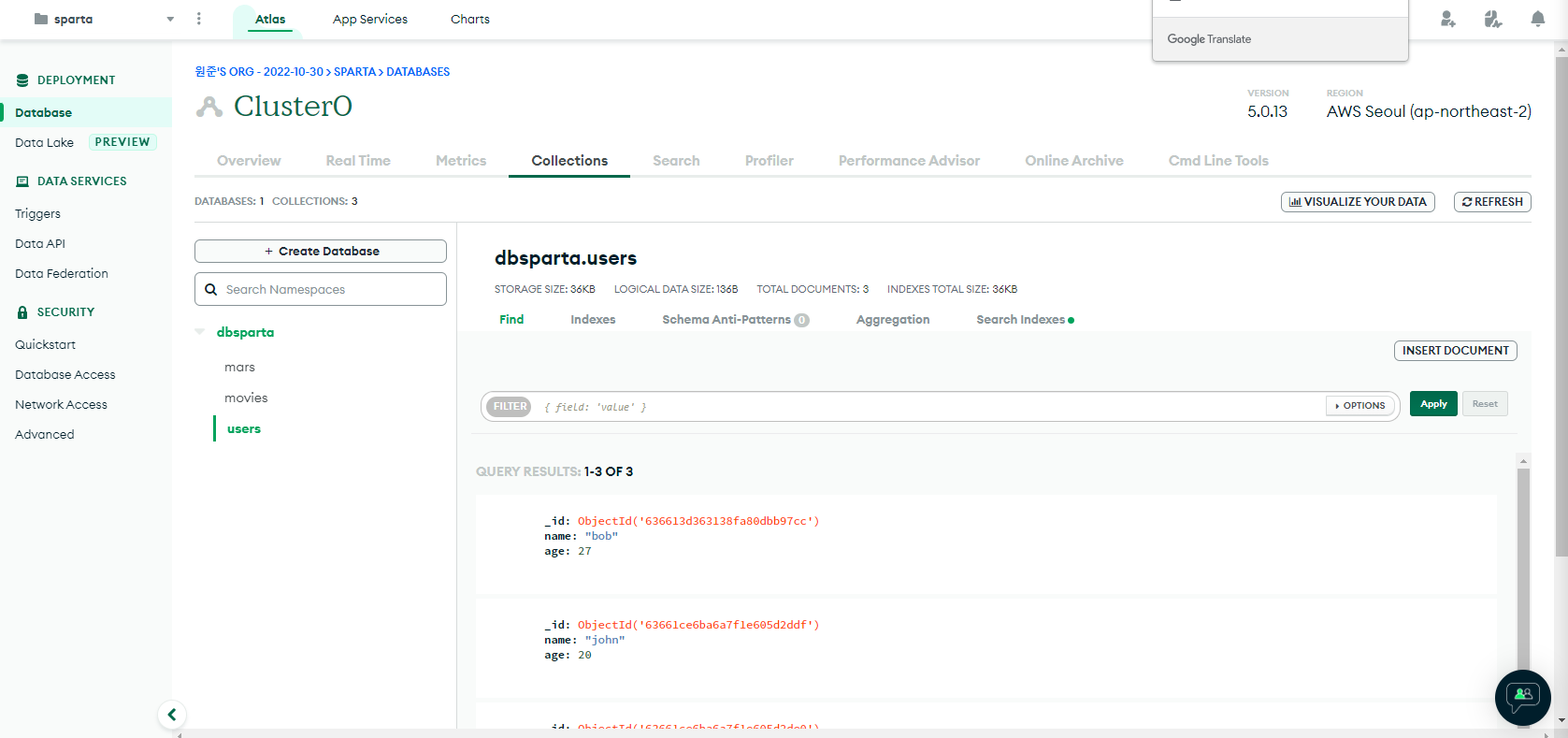Open the Aggregation sub-tab
The height and width of the screenshot is (738, 1568).
pyautogui.click(x=893, y=320)
